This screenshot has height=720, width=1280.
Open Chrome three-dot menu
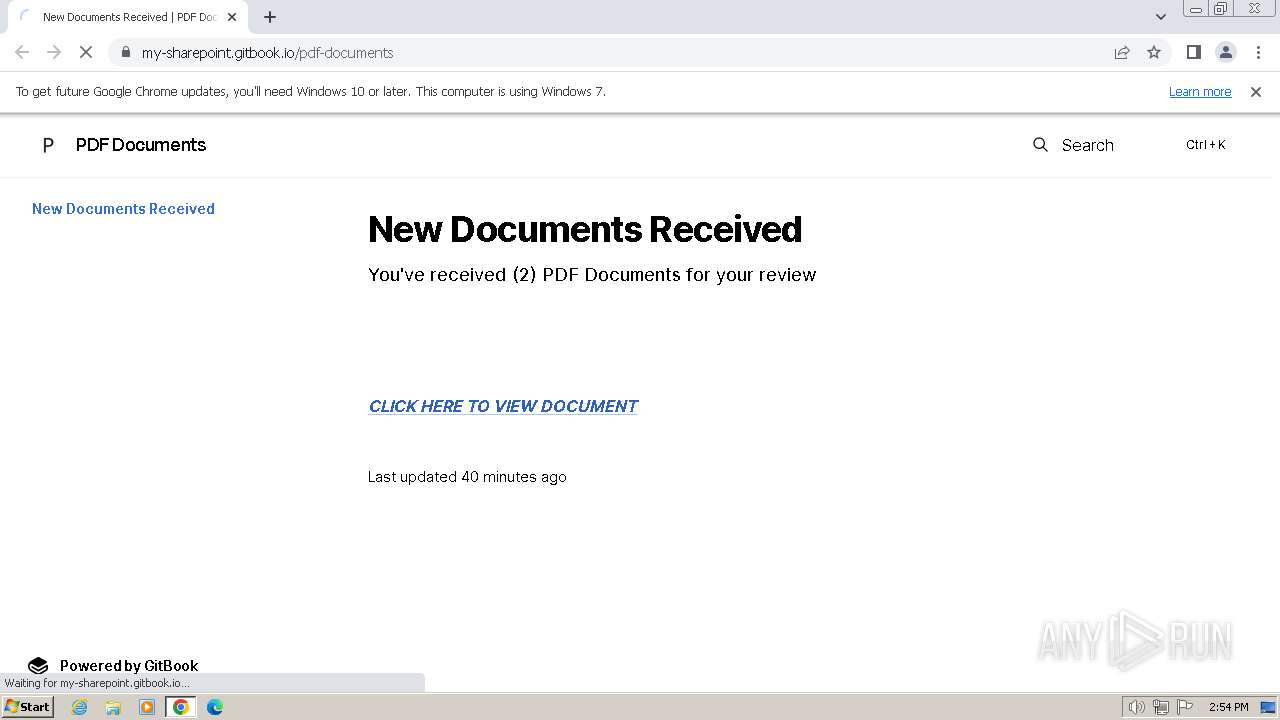point(1258,52)
